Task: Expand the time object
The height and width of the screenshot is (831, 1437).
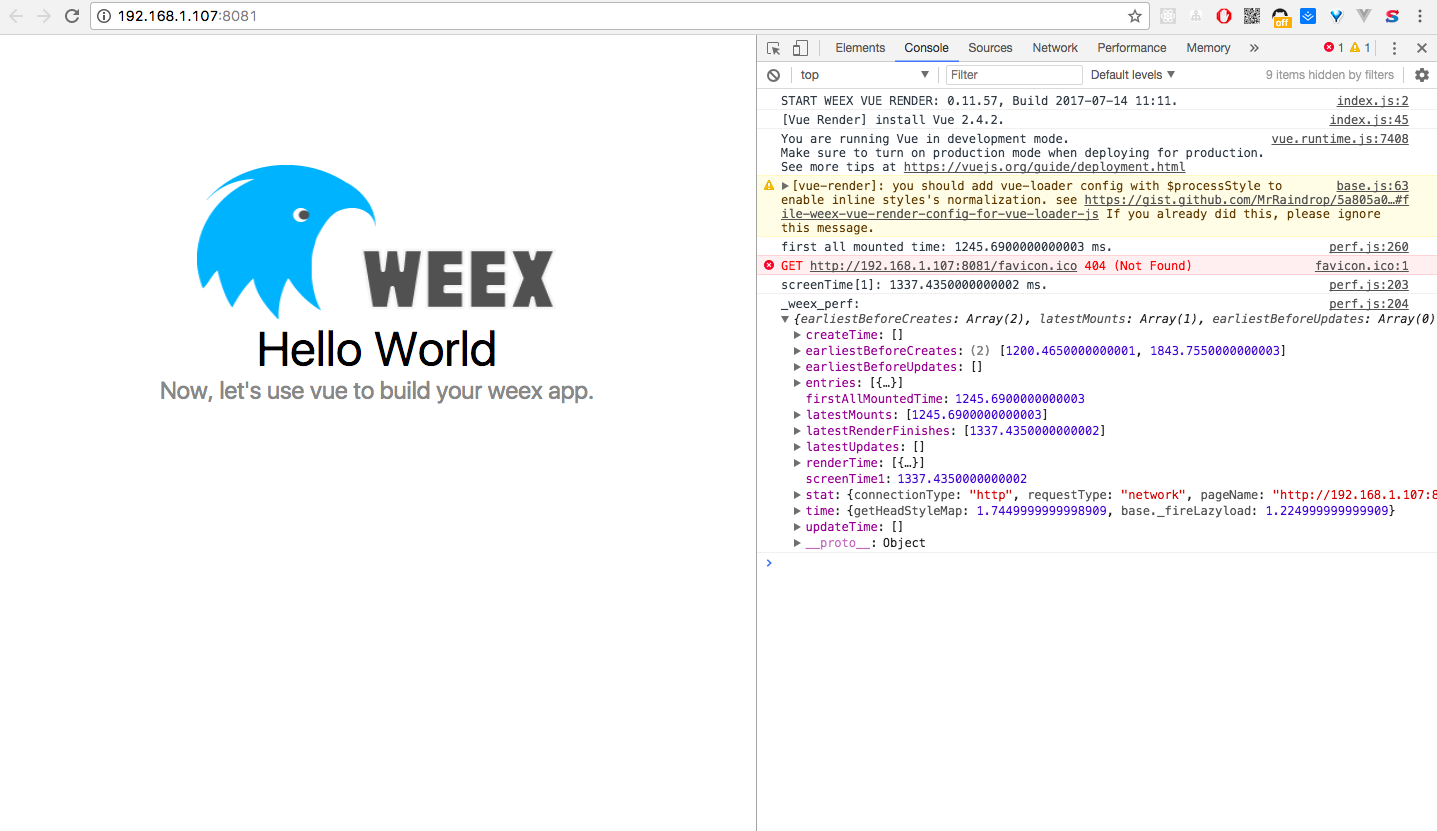Action: (x=798, y=511)
